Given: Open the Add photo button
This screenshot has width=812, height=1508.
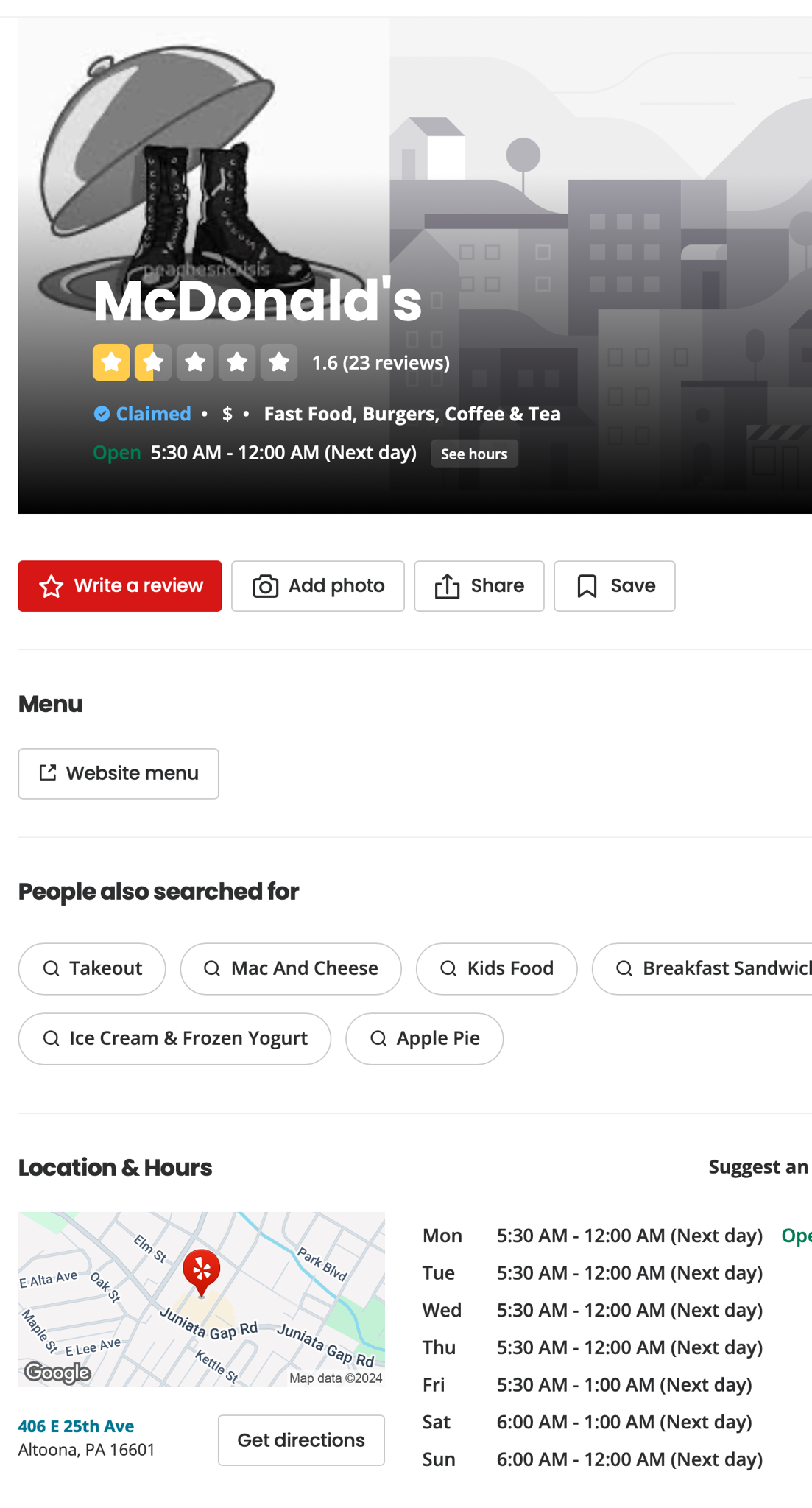Looking at the screenshot, I should tap(318, 586).
